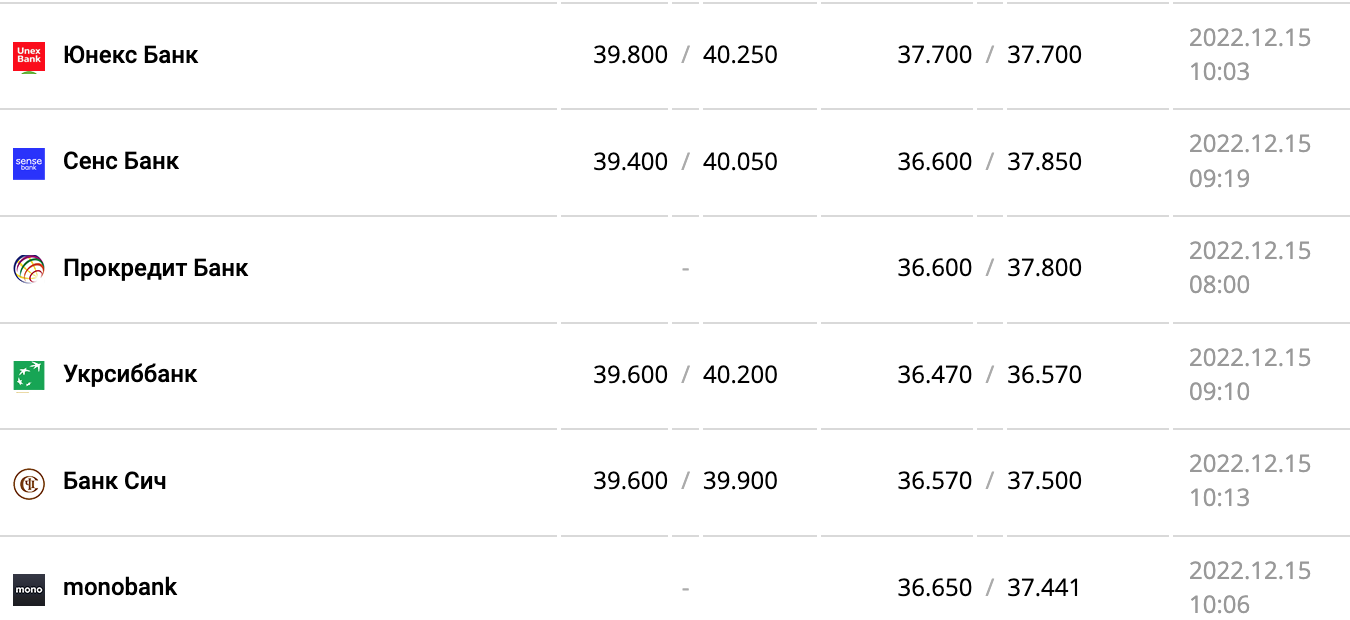Screen dimensions: 1350x620
Task: Select Банк Сич rate 39.600 / 39.900
Action: point(685,481)
